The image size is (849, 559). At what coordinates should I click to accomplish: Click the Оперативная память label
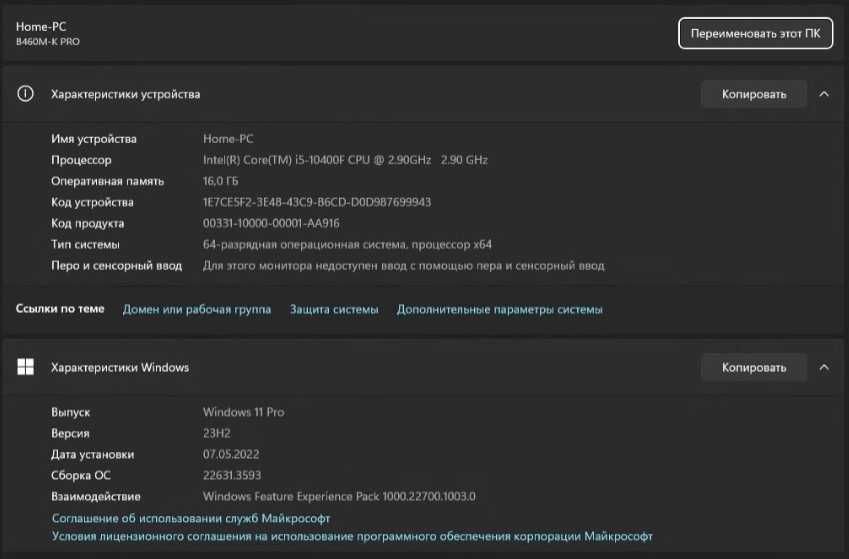[108, 181]
